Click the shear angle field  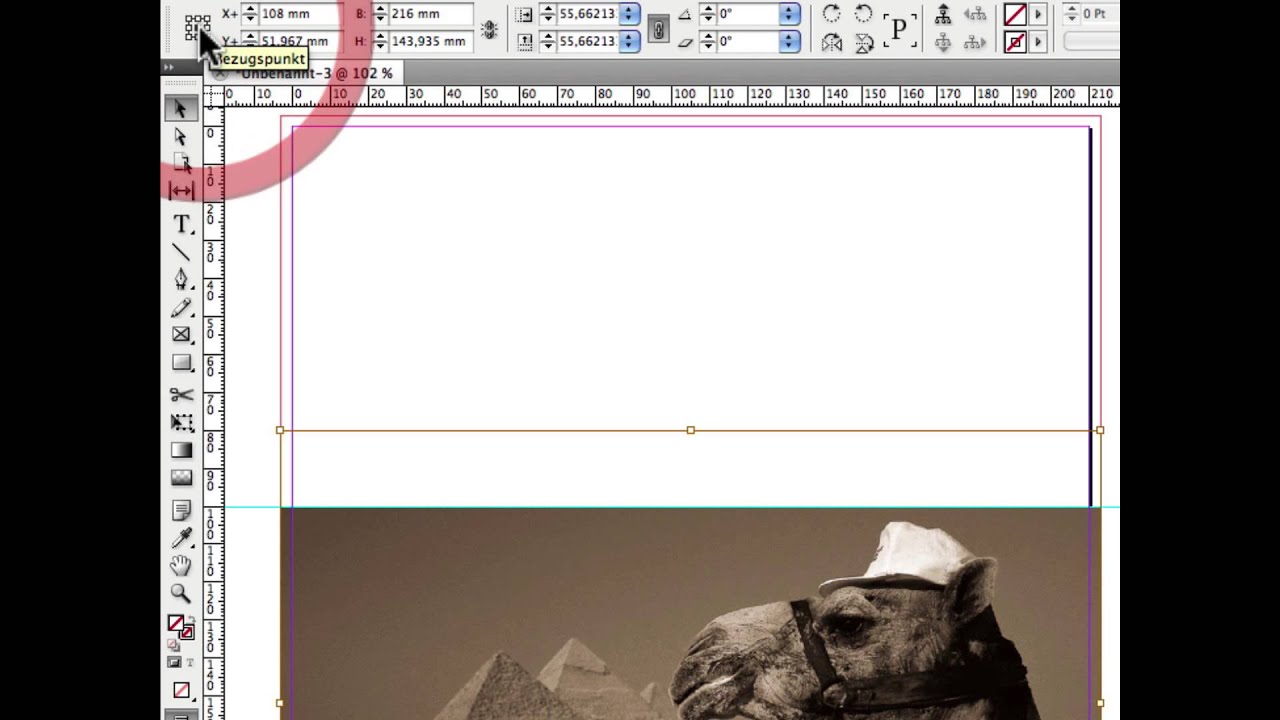748,41
